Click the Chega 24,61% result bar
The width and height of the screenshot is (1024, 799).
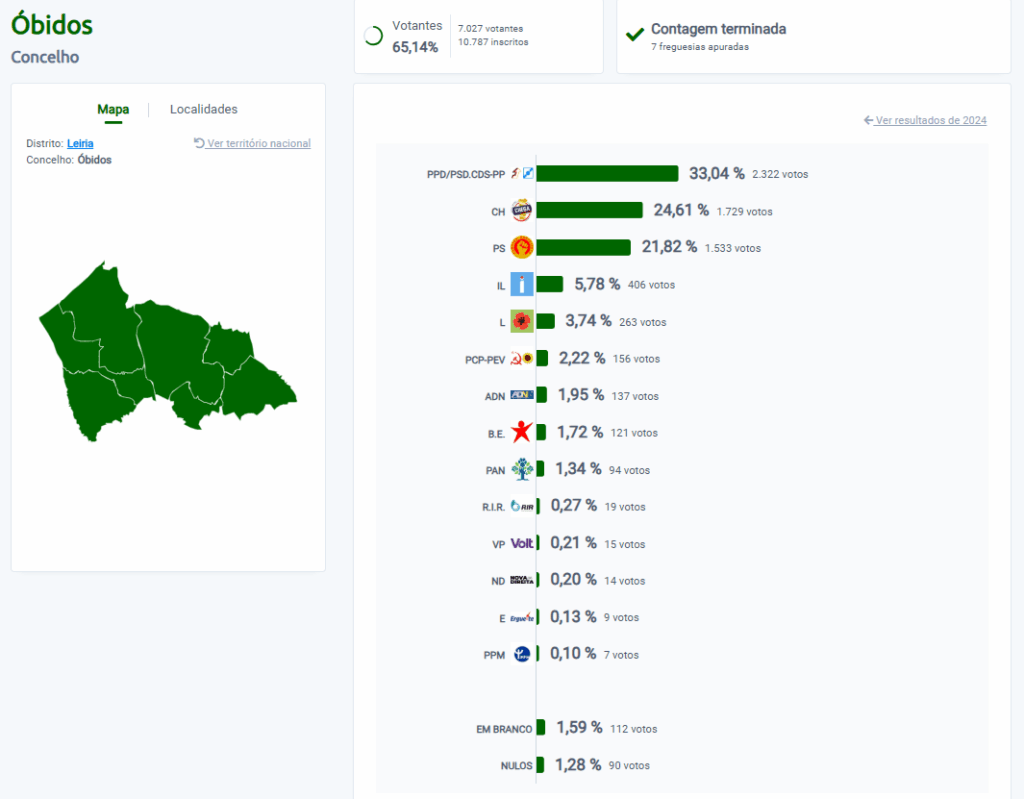pyautogui.click(x=589, y=210)
